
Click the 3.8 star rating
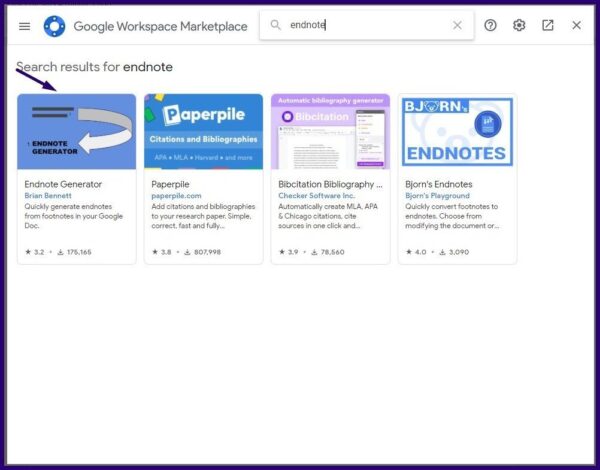pyautogui.click(x=162, y=252)
